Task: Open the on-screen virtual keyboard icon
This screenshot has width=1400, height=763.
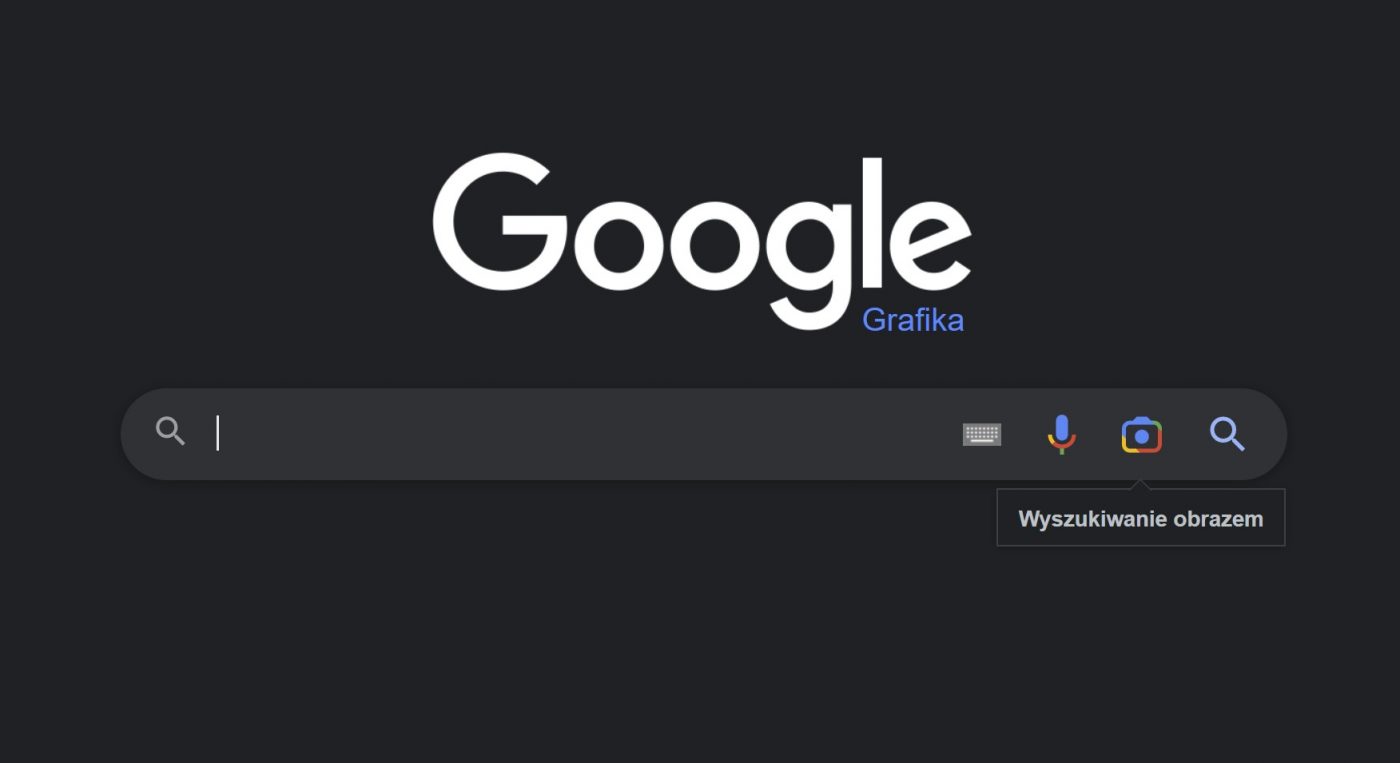Action: [982, 435]
